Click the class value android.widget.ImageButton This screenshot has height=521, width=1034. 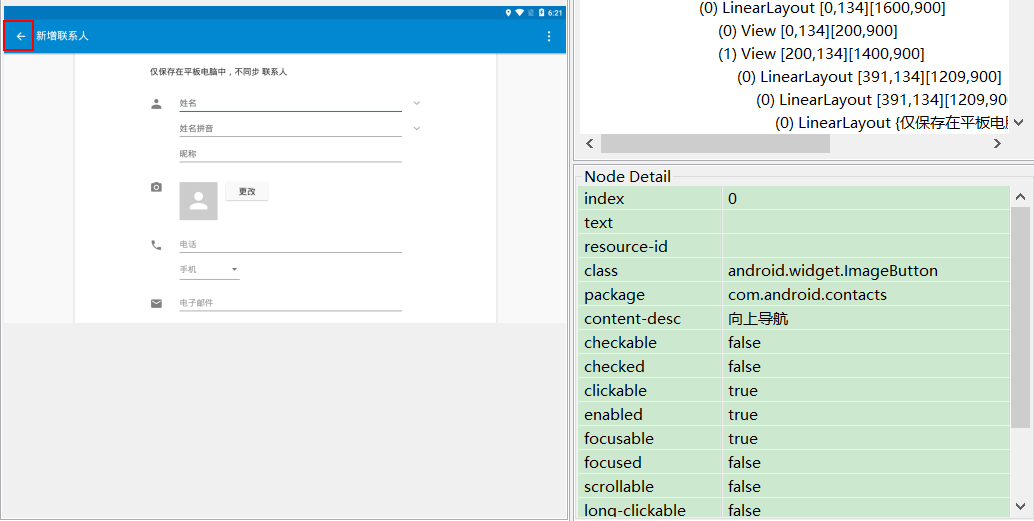point(833,271)
